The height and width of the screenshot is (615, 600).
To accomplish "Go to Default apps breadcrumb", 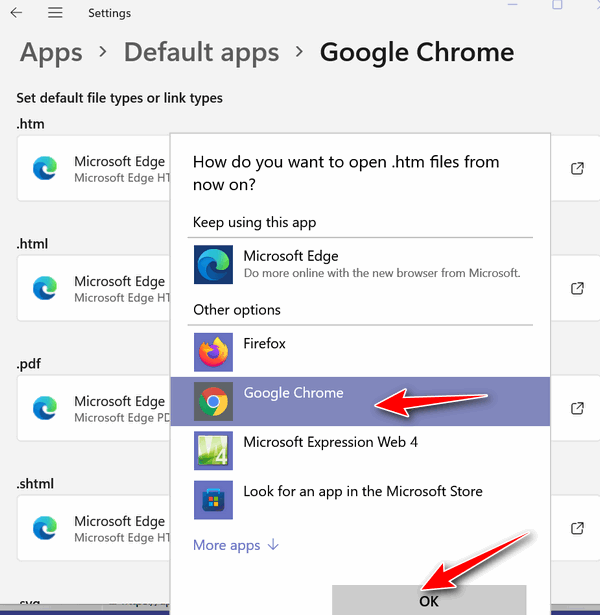I will click(202, 52).
